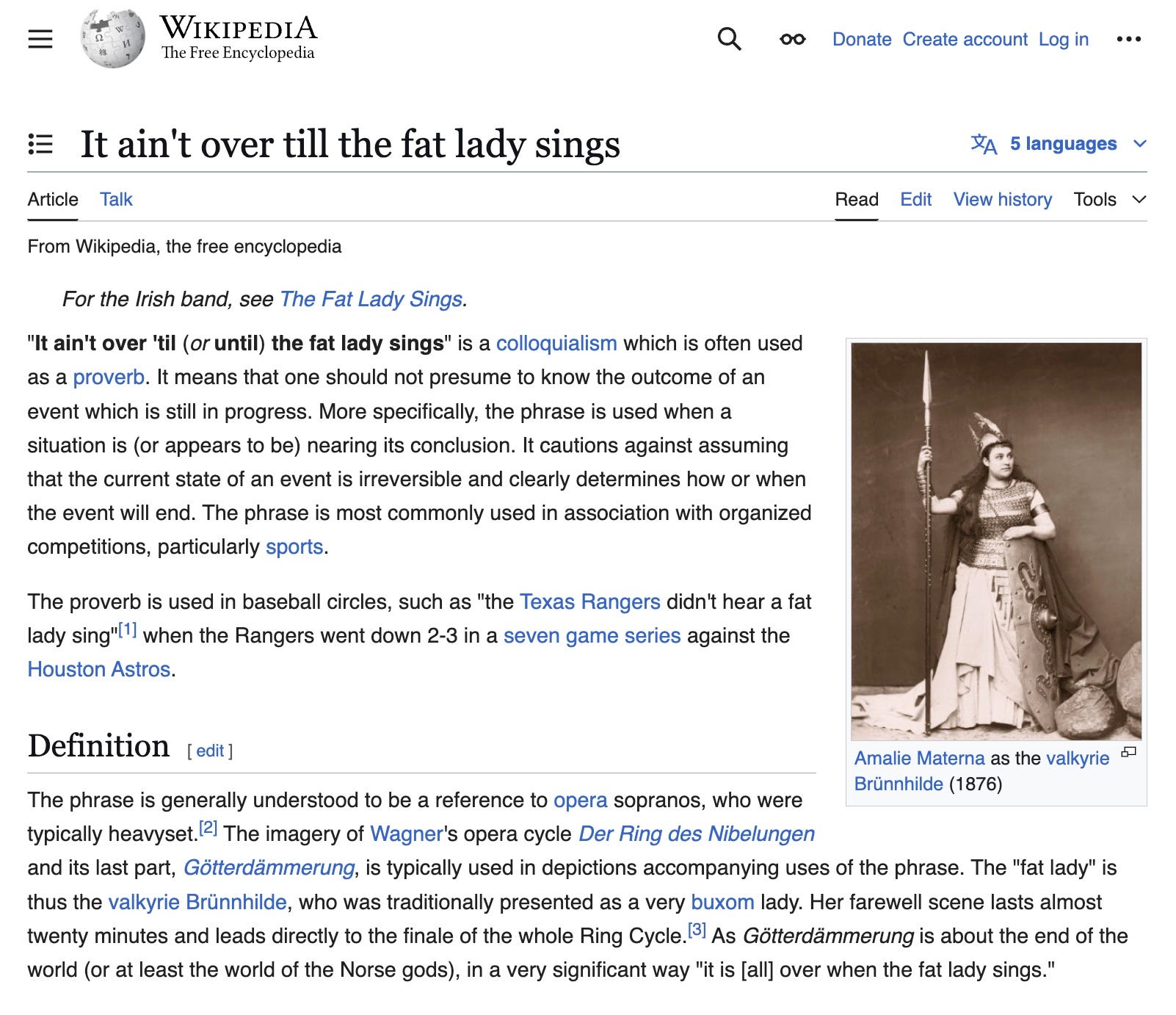Click the Log in link
Image resolution: width=1176 pixels, height=1015 pixels.
(1063, 39)
